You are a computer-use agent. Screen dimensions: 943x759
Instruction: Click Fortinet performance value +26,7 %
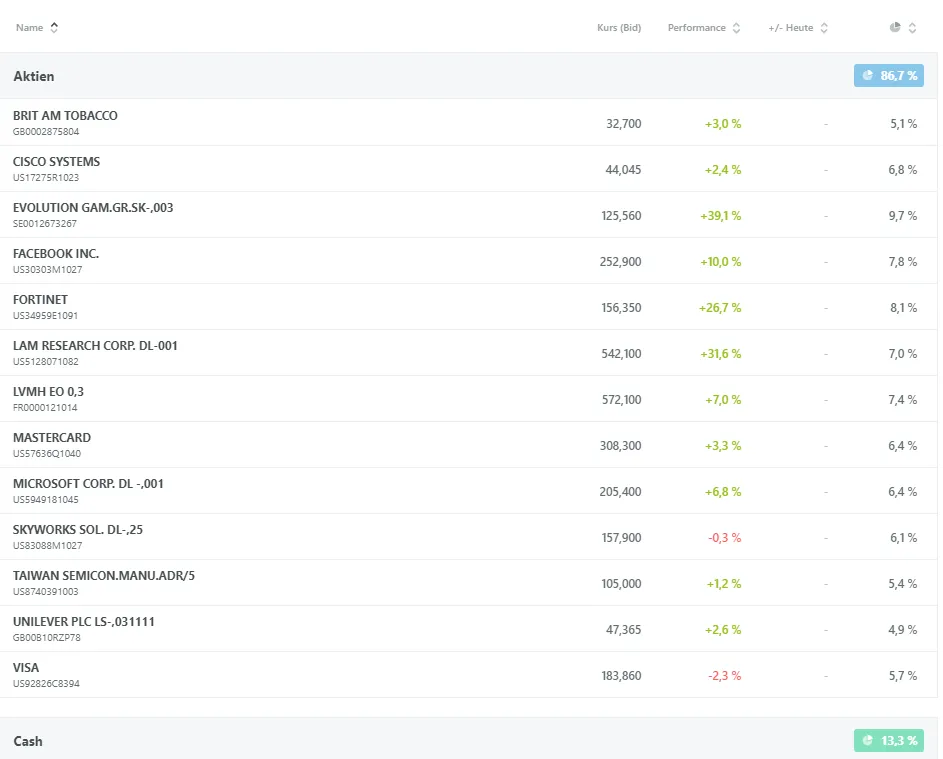pos(720,308)
